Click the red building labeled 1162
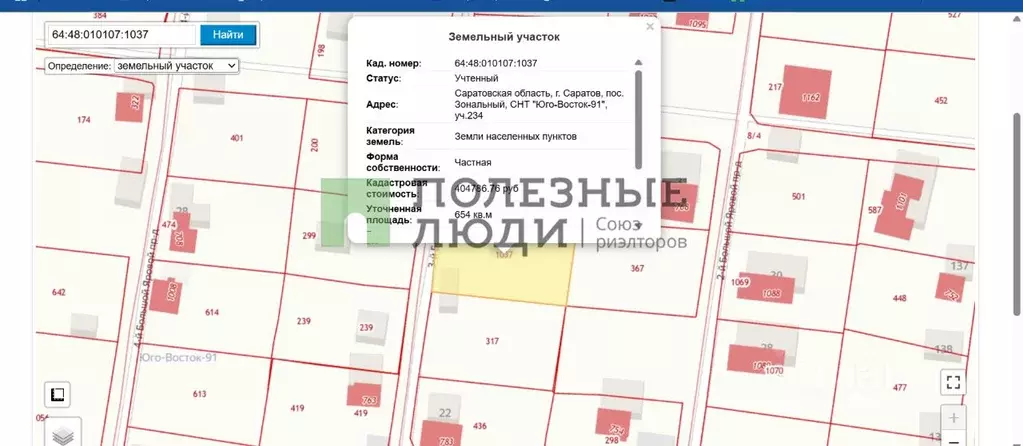The image size is (1023, 446). [x=806, y=91]
